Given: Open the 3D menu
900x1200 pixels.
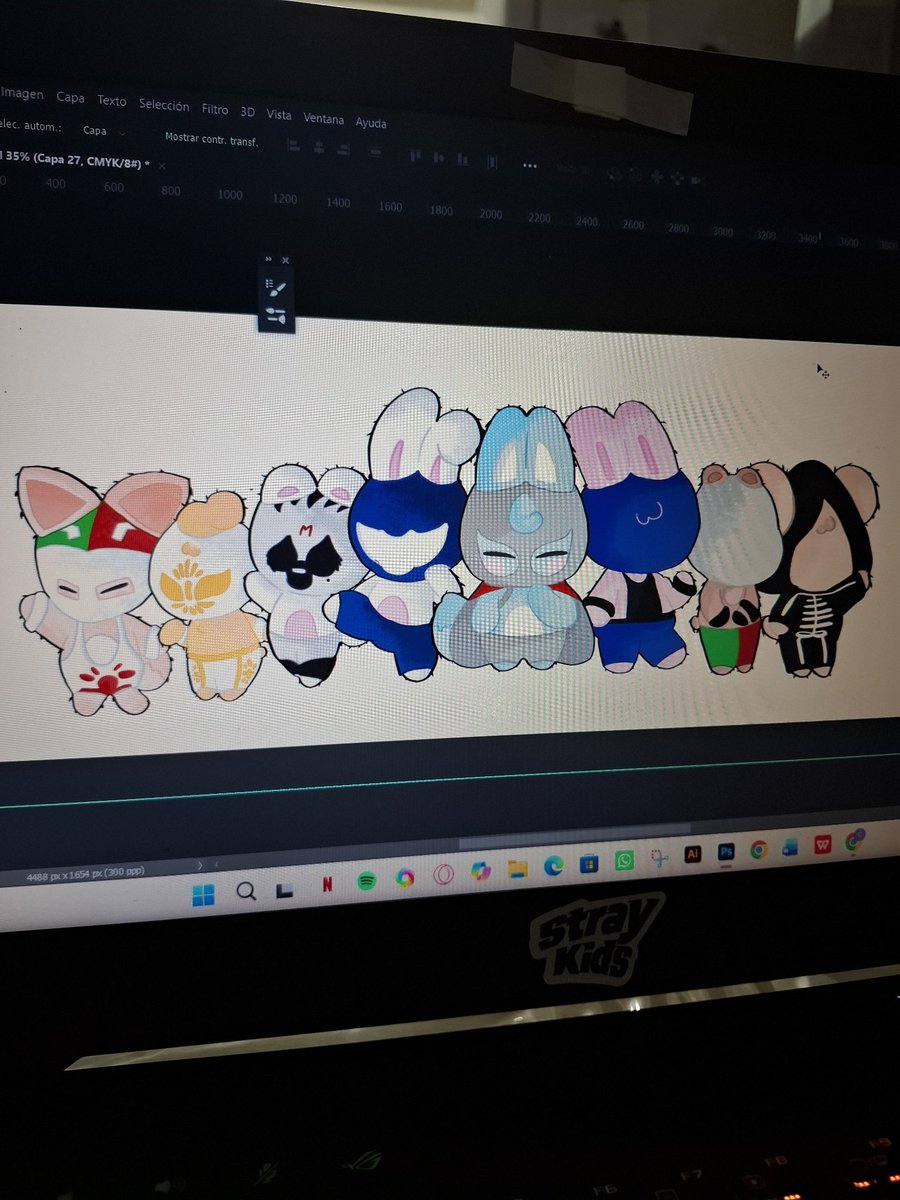Looking at the screenshot, I should pyautogui.click(x=248, y=112).
